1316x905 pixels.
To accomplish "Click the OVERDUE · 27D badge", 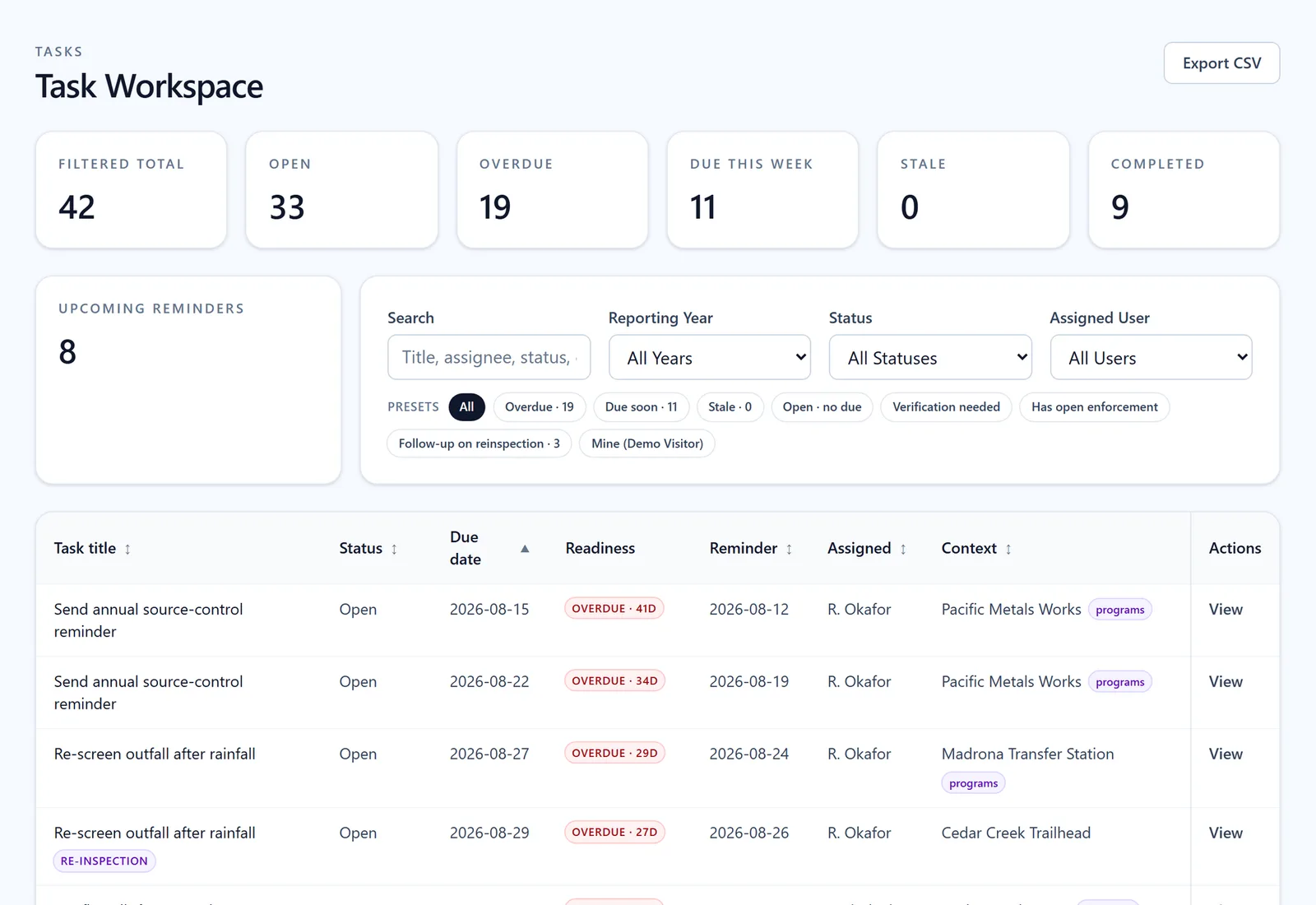I will pyautogui.click(x=614, y=833).
